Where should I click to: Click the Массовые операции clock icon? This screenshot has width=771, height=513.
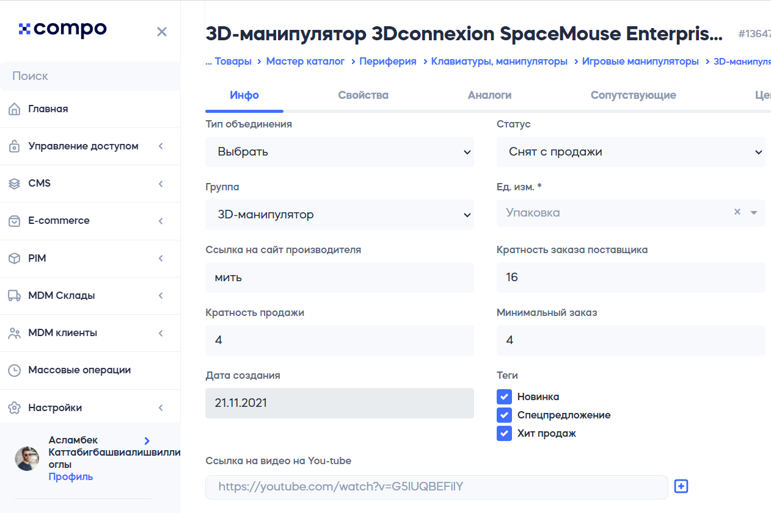point(15,370)
